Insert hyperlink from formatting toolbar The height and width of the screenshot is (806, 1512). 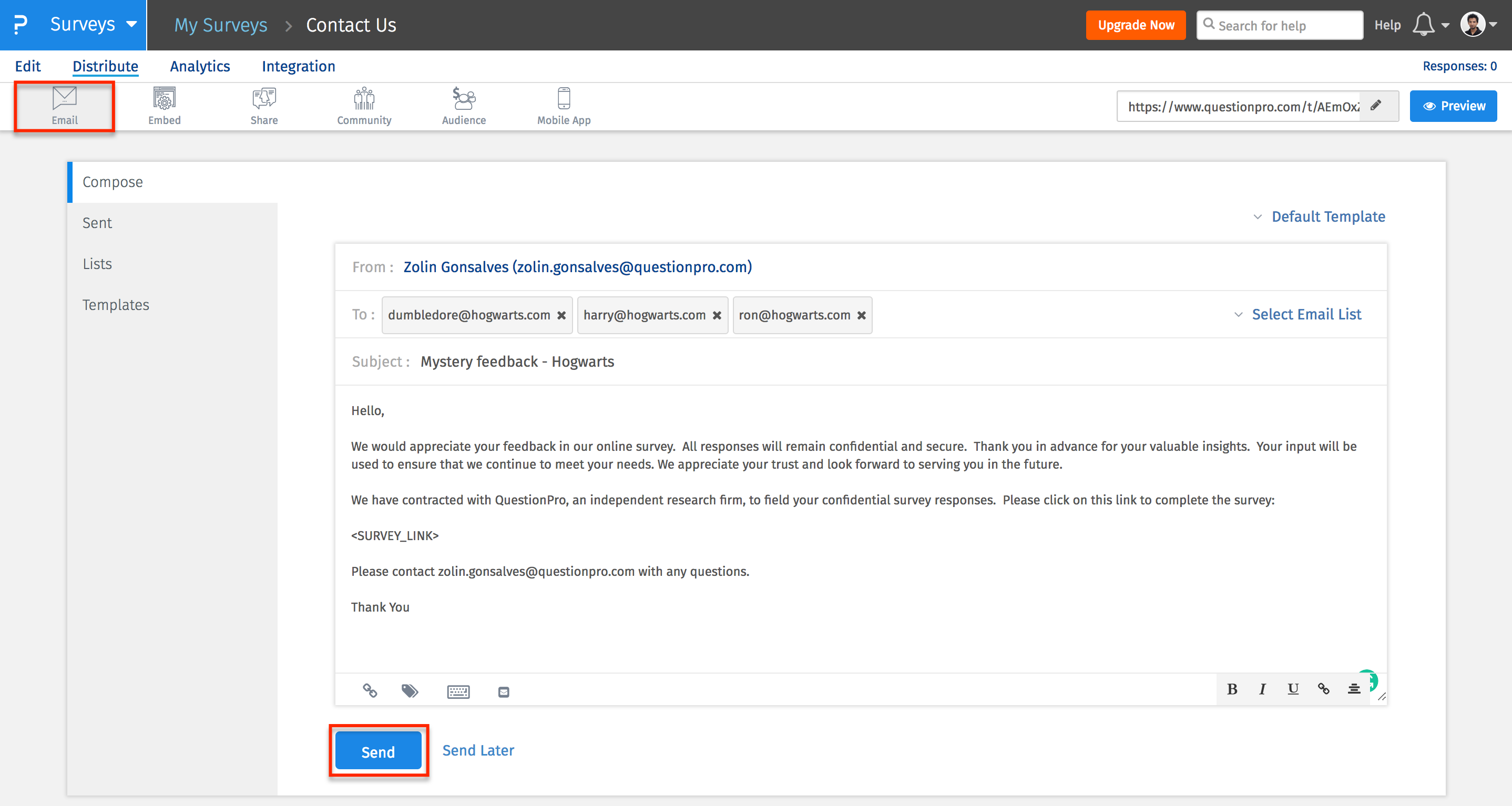(x=1323, y=689)
